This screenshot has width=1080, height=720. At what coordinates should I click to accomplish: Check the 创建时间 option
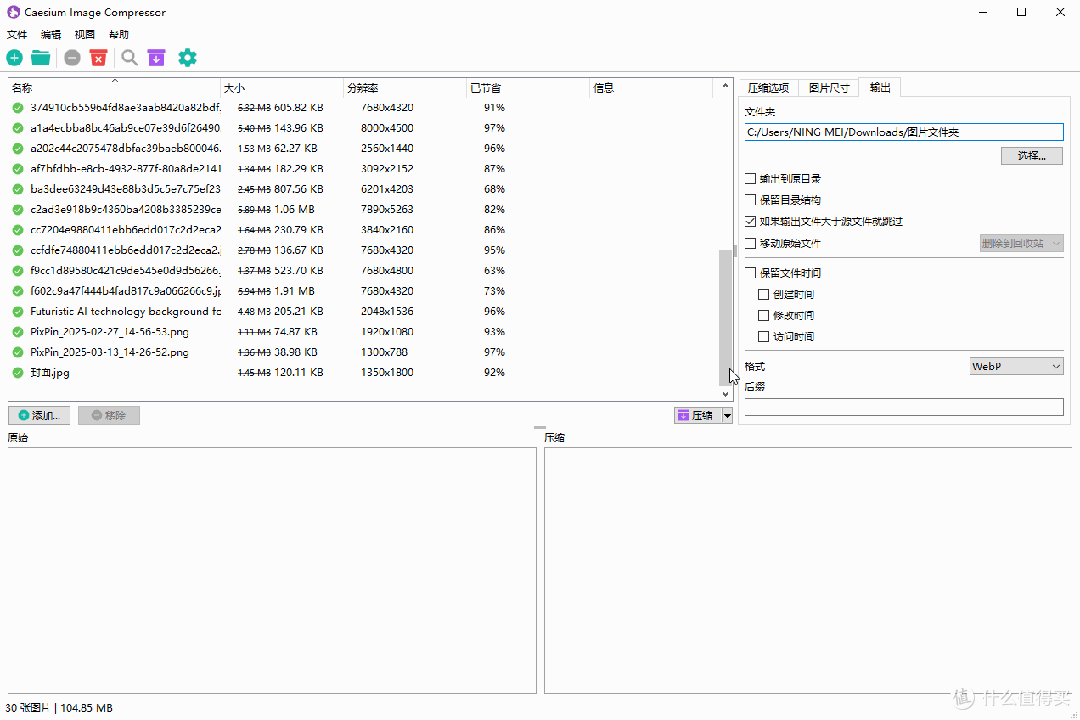[x=763, y=294]
